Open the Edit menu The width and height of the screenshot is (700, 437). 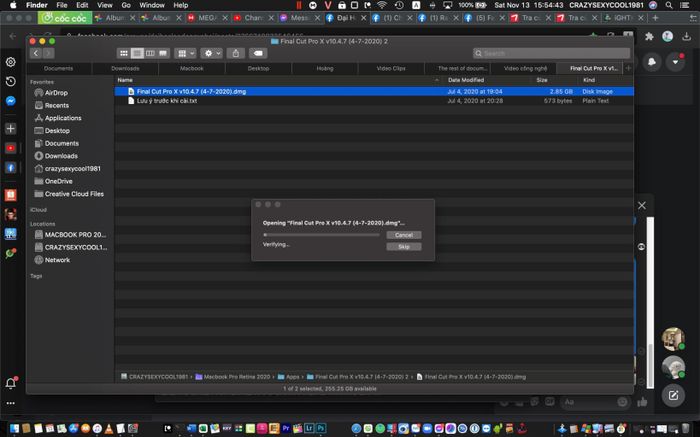(82, 5)
